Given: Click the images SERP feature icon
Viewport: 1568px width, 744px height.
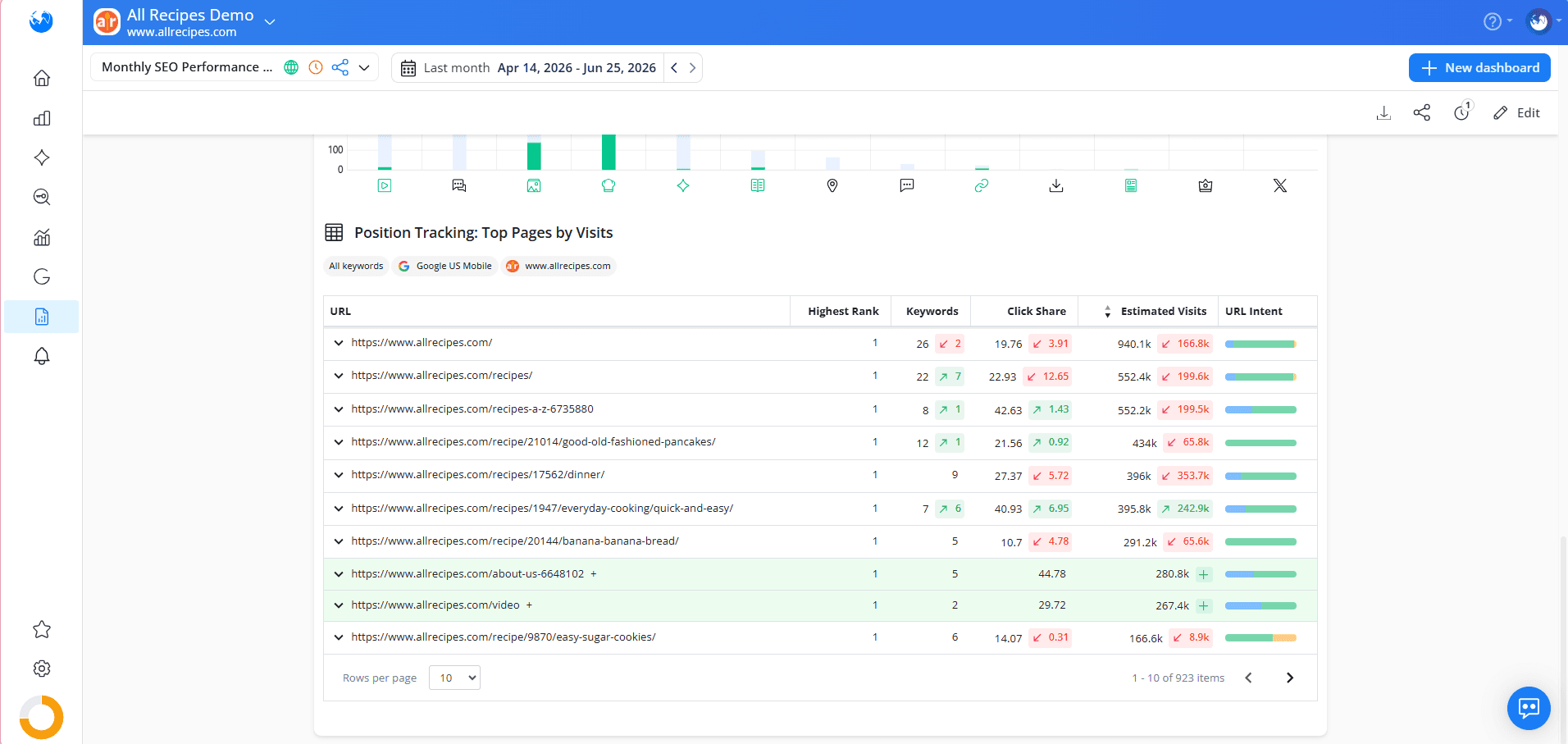Looking at the screenshot, I should click(x=534, y=185).
